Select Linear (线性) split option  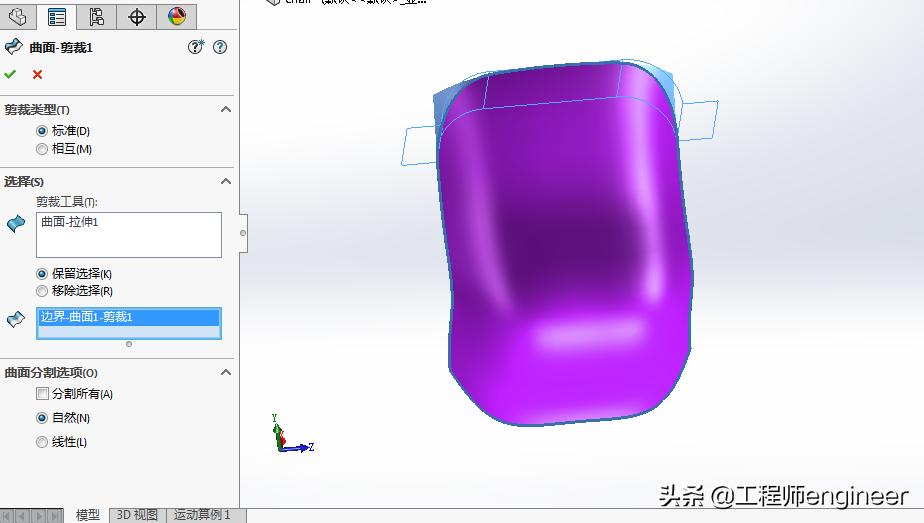point(42,442)
